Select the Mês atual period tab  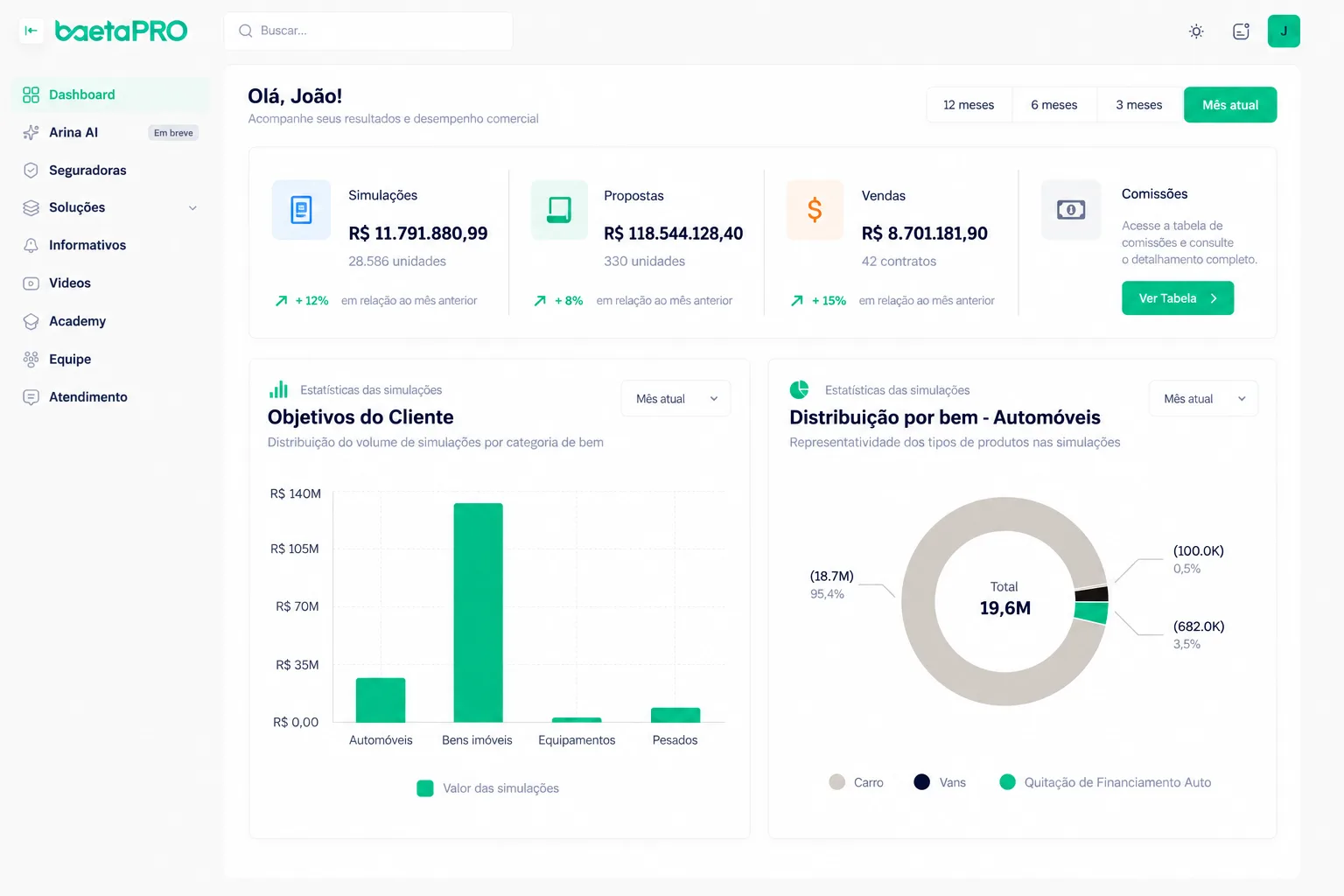pos(1230,105)
